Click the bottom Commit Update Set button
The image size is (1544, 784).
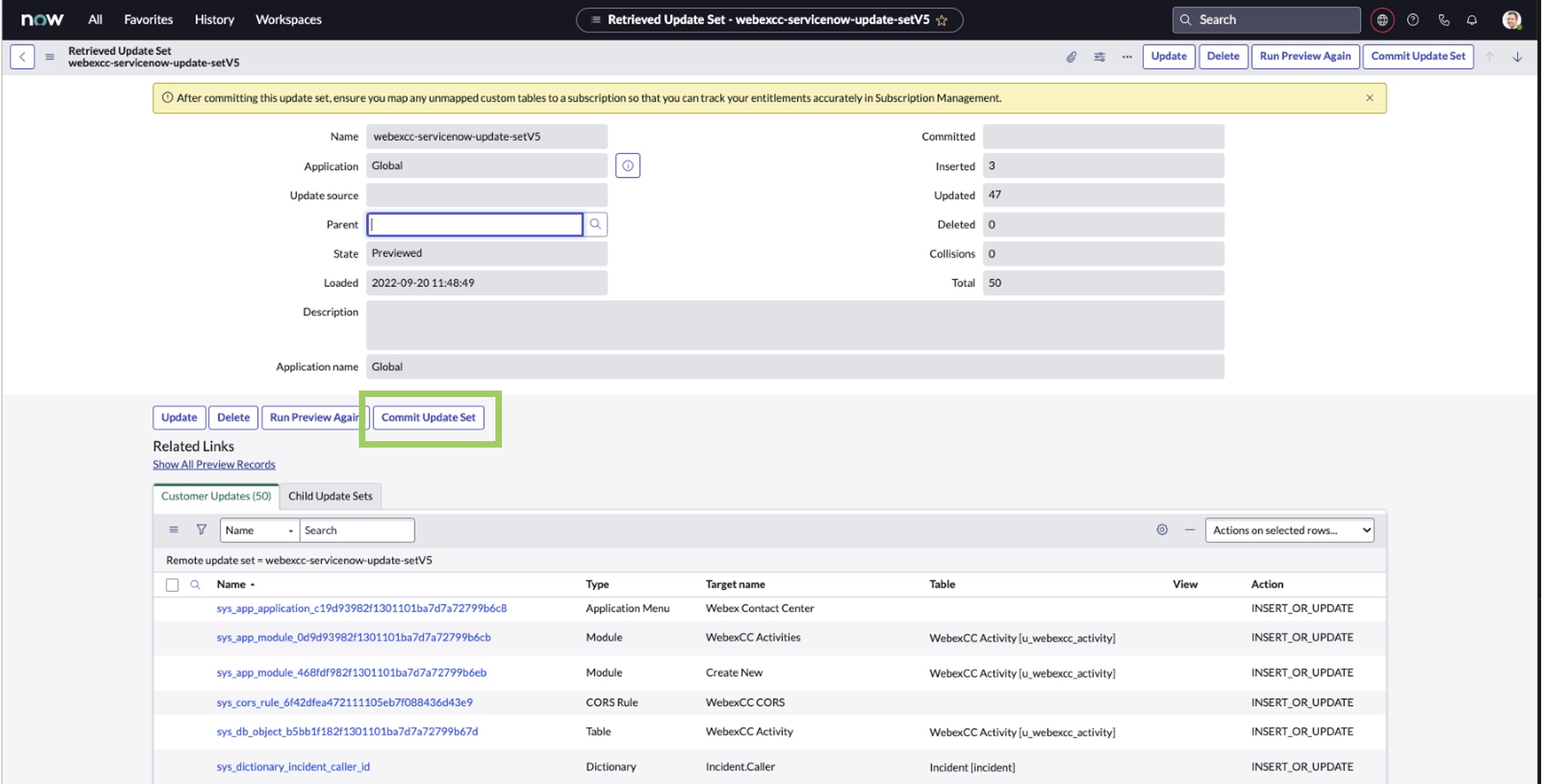click(x=428, y=418)
